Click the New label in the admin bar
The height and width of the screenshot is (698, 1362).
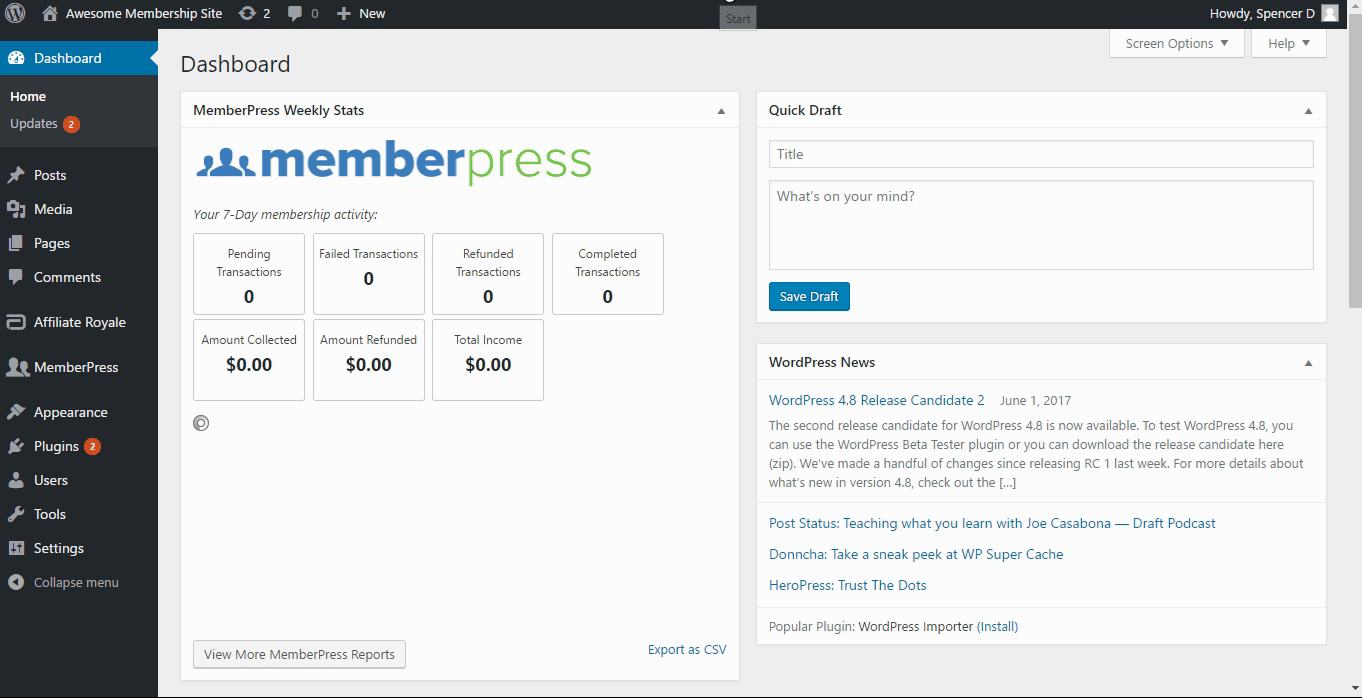(372, 13)
